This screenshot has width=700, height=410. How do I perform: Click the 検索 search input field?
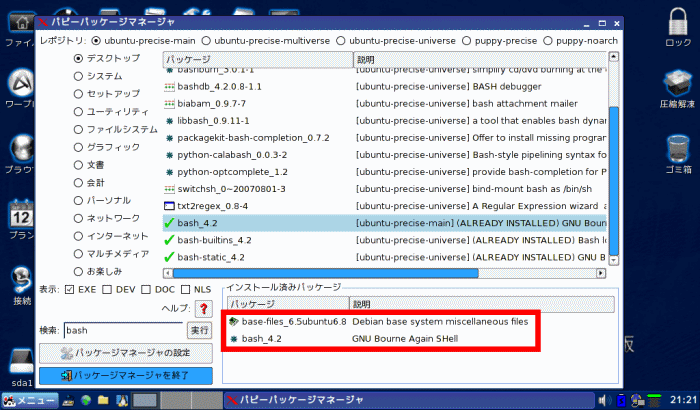123,331
